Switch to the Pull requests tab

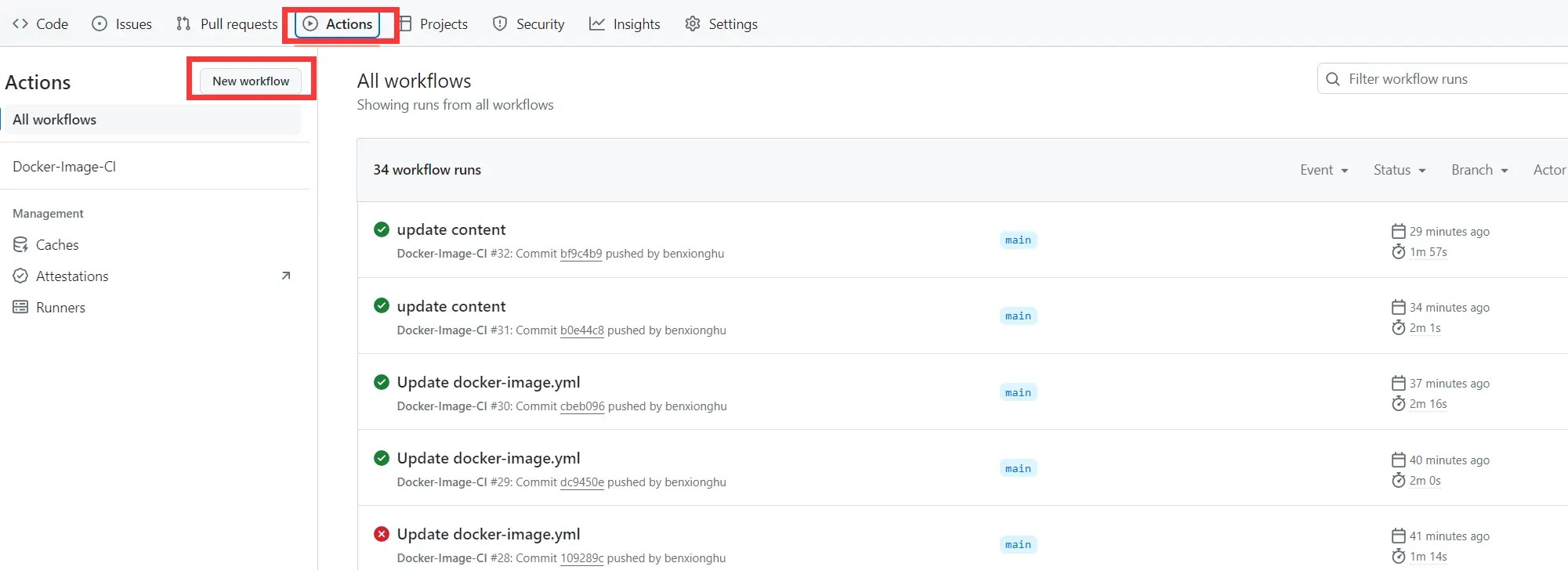[x=227, y=24]
